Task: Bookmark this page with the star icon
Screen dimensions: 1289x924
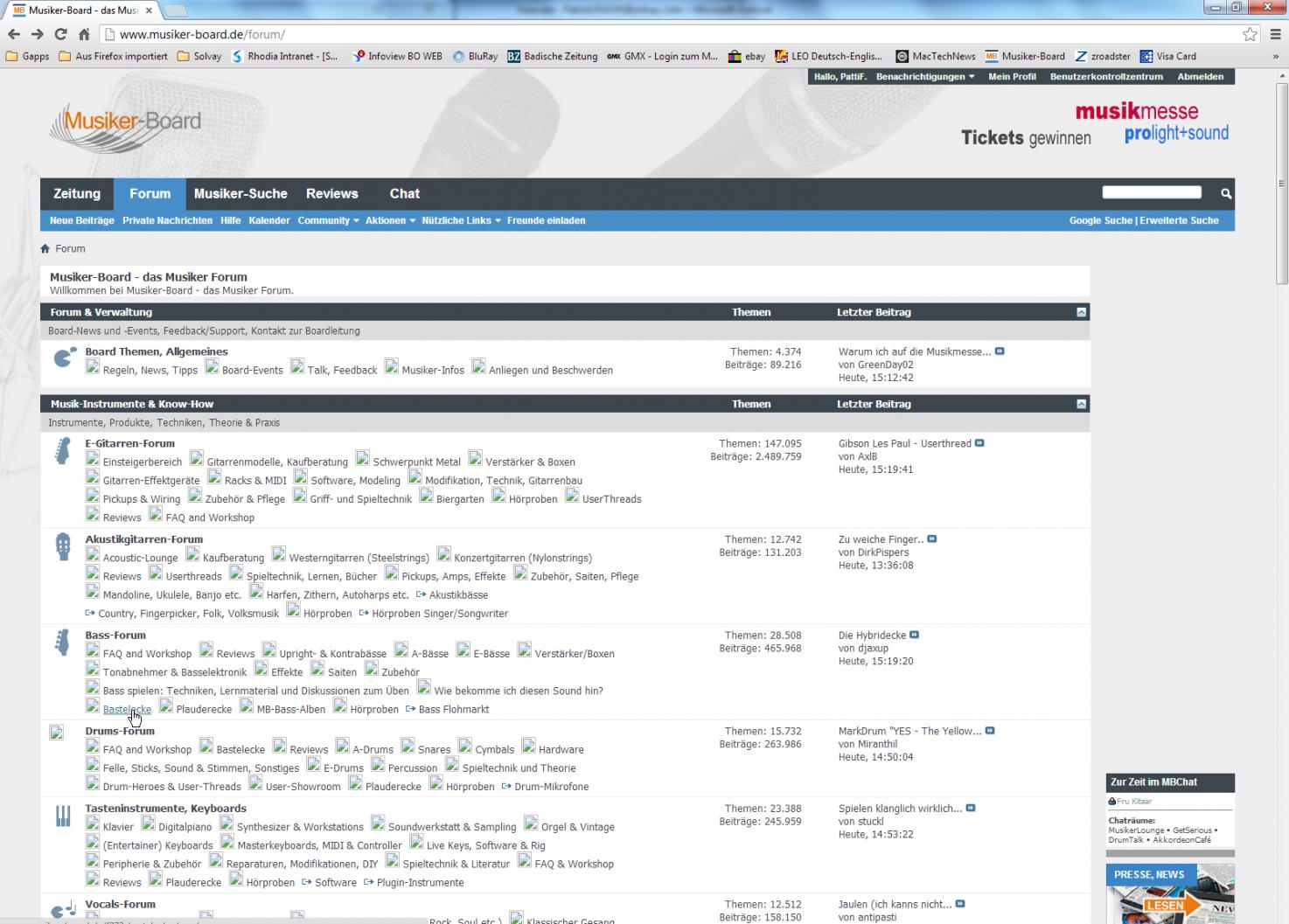Action: (1250, 34)
